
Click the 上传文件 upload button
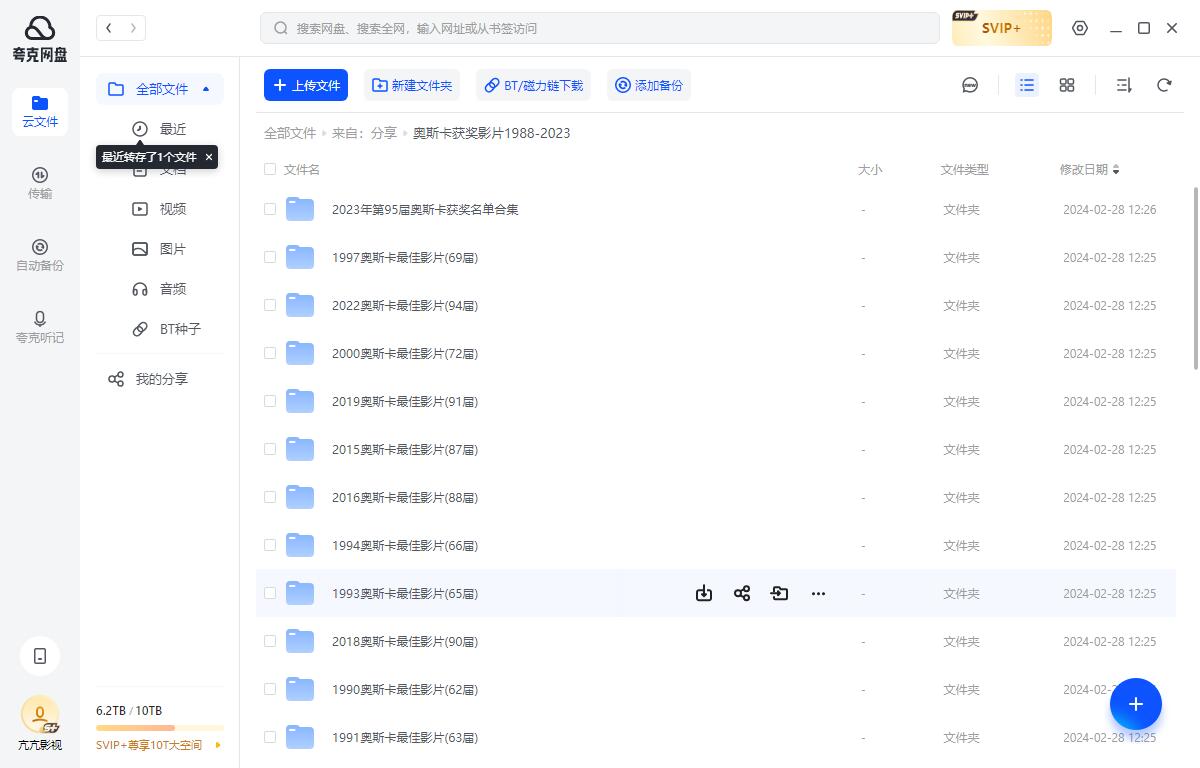click(x=306, y=85)
